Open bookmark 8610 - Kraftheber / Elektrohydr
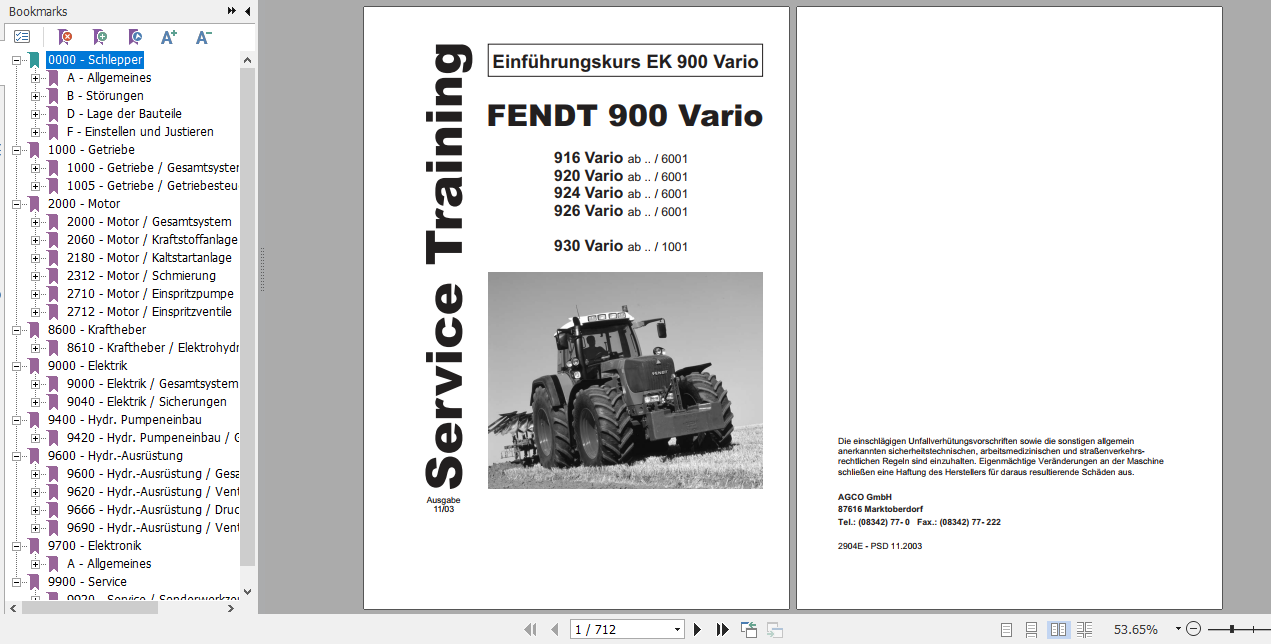 153,348
